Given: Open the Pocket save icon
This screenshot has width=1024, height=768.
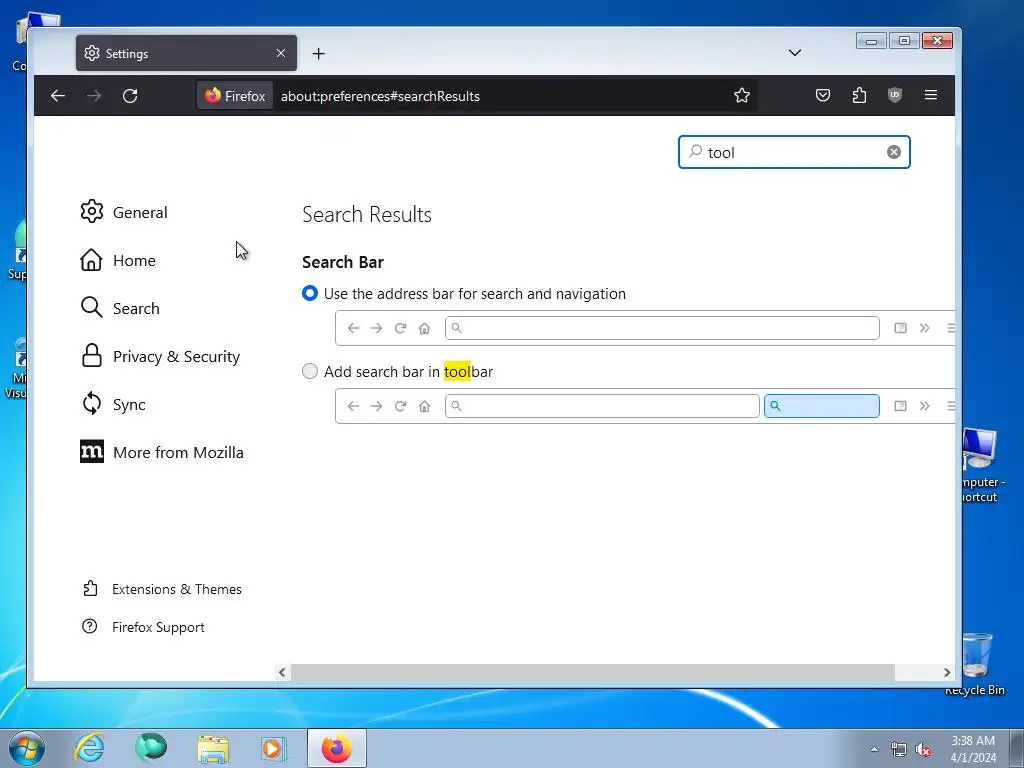Looking at the screenshot, I should (823, 95).
